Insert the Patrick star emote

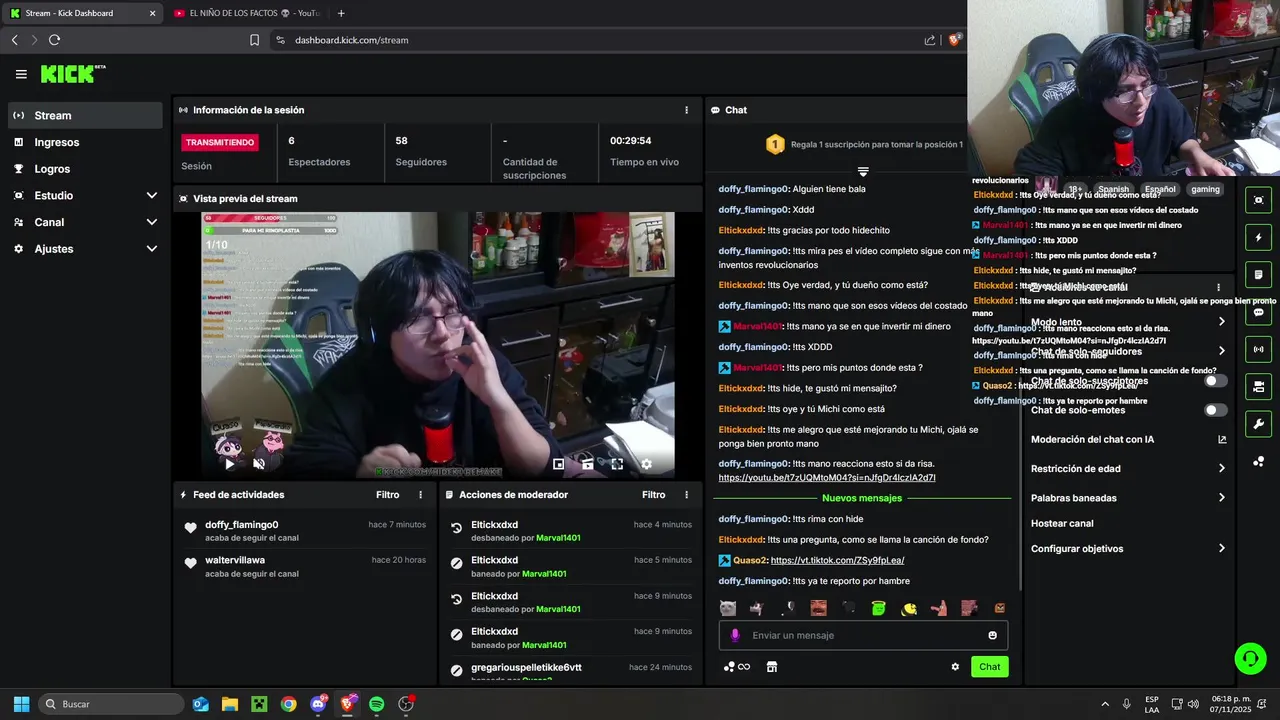click(939, 608)
